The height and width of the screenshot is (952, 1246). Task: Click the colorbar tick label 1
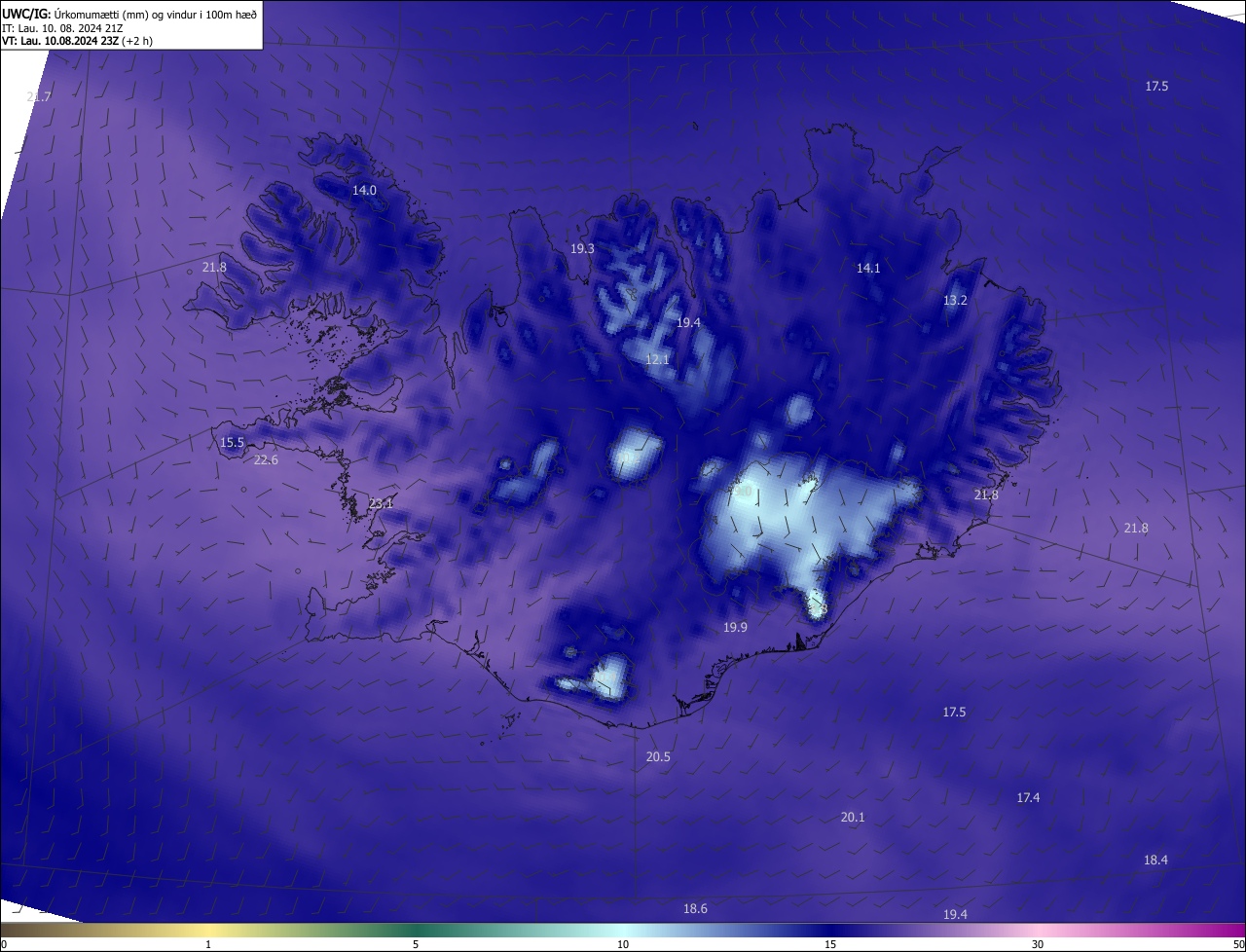pos(208,944)
